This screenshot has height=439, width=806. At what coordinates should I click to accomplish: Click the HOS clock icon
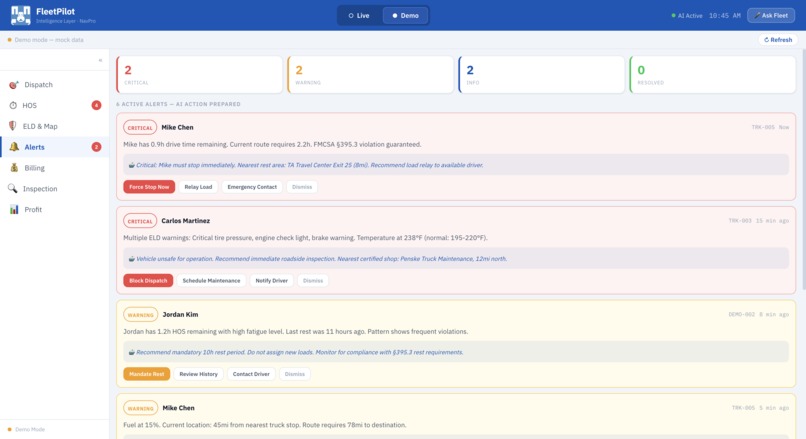pyautogui.click(x=13, y=105)
